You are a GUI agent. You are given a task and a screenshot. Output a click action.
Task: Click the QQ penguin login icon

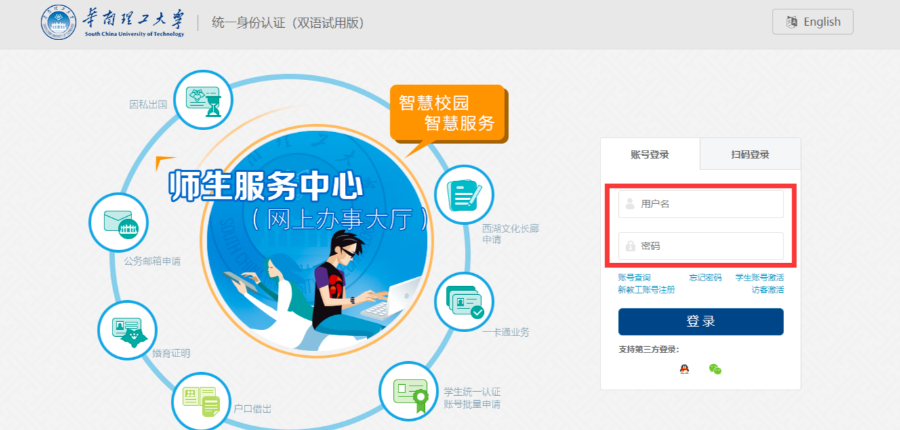684,369
